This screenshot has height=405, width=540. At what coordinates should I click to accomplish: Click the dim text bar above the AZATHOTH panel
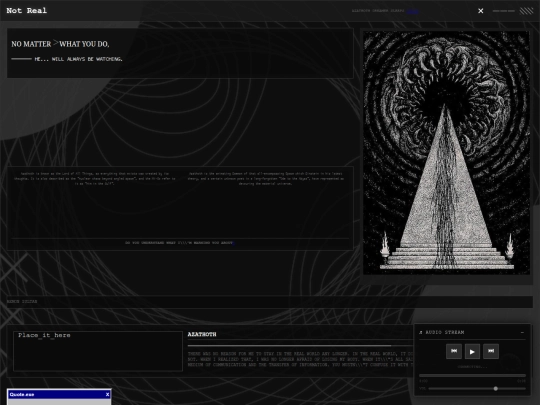pyautogui.click(x=270, y=302)
